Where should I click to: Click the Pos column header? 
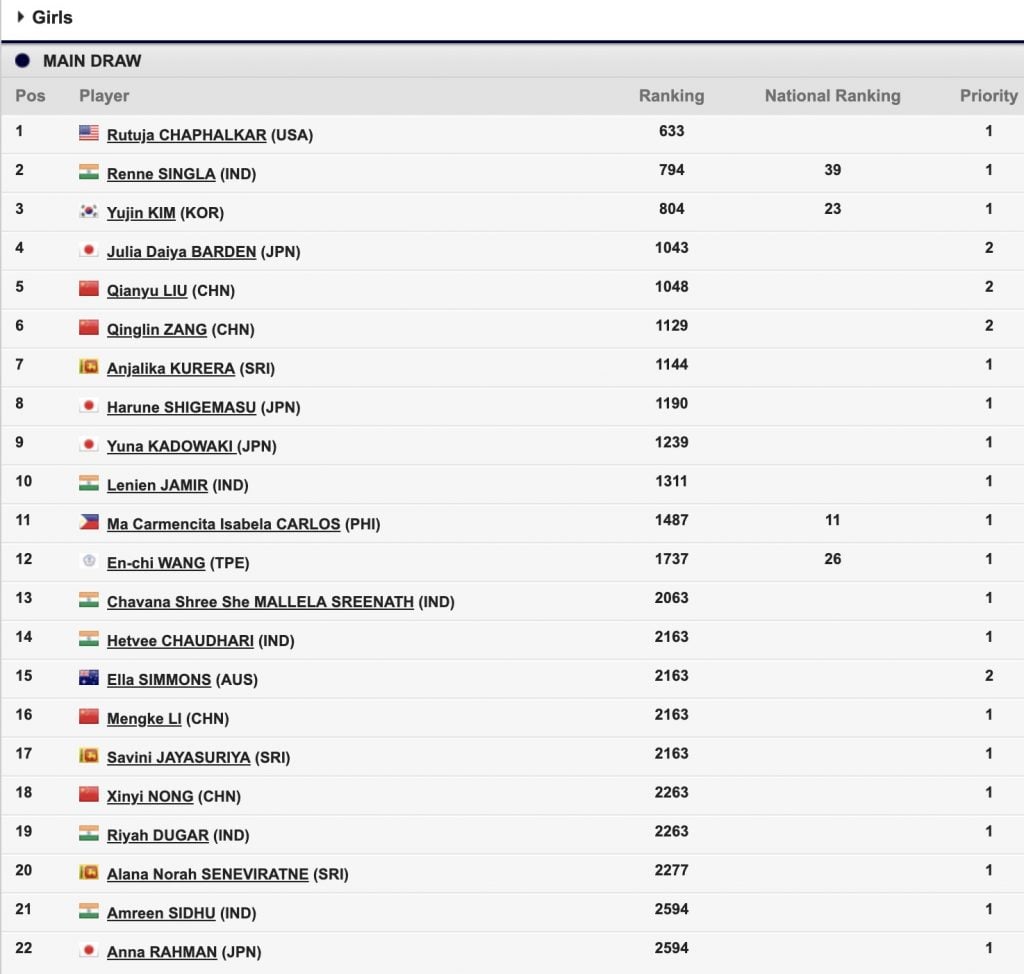pos(30,95)
